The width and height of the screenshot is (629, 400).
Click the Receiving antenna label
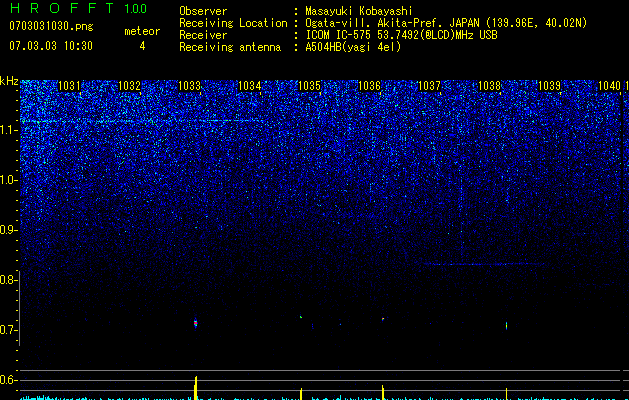[x=230, y=47]
